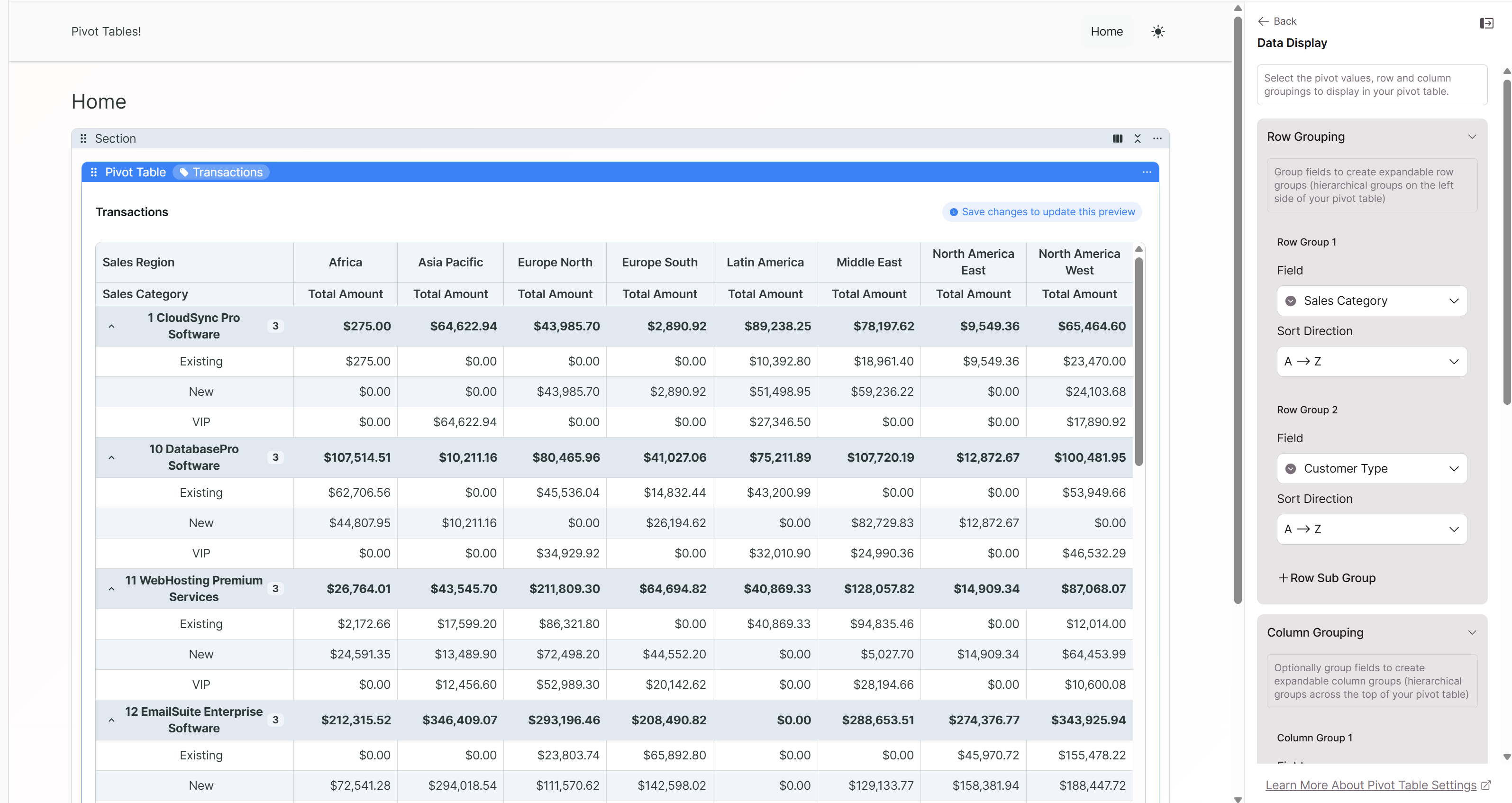Click the Europe North column header
The image size is (1512, 803).
(x=555, y=263)
